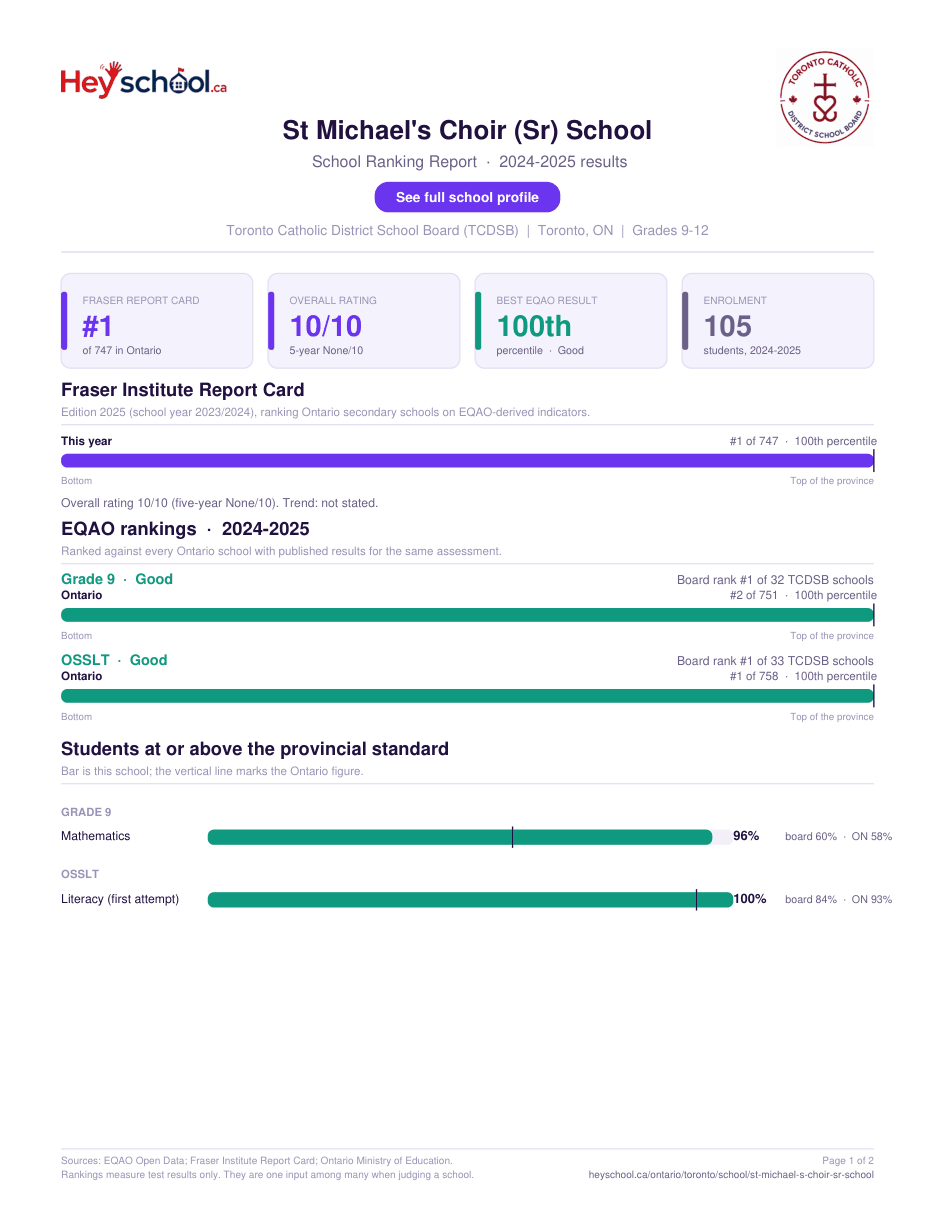Click the Overall Rating 10/10 card
The width and height of the screenshot is (935, 1210).
pyautogui.click(x=364, y=321)
